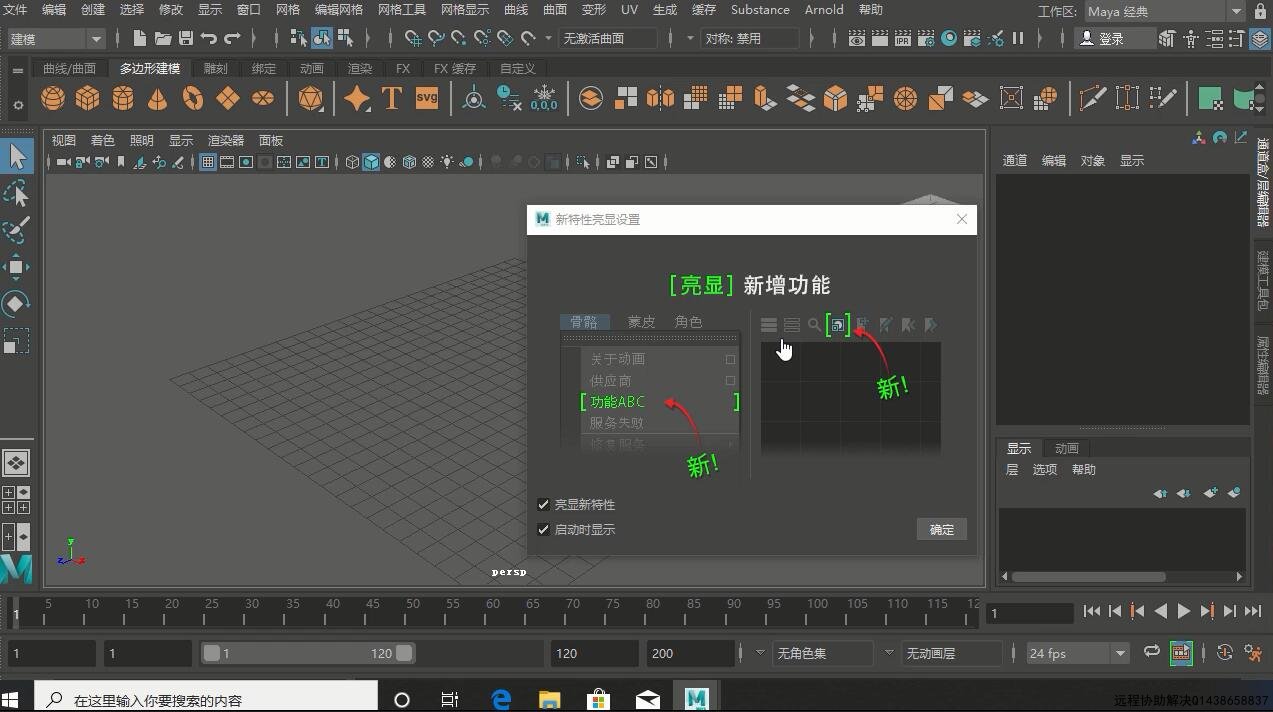
Task: Create a polygon torus from the shelf
Action: point(192,98)
